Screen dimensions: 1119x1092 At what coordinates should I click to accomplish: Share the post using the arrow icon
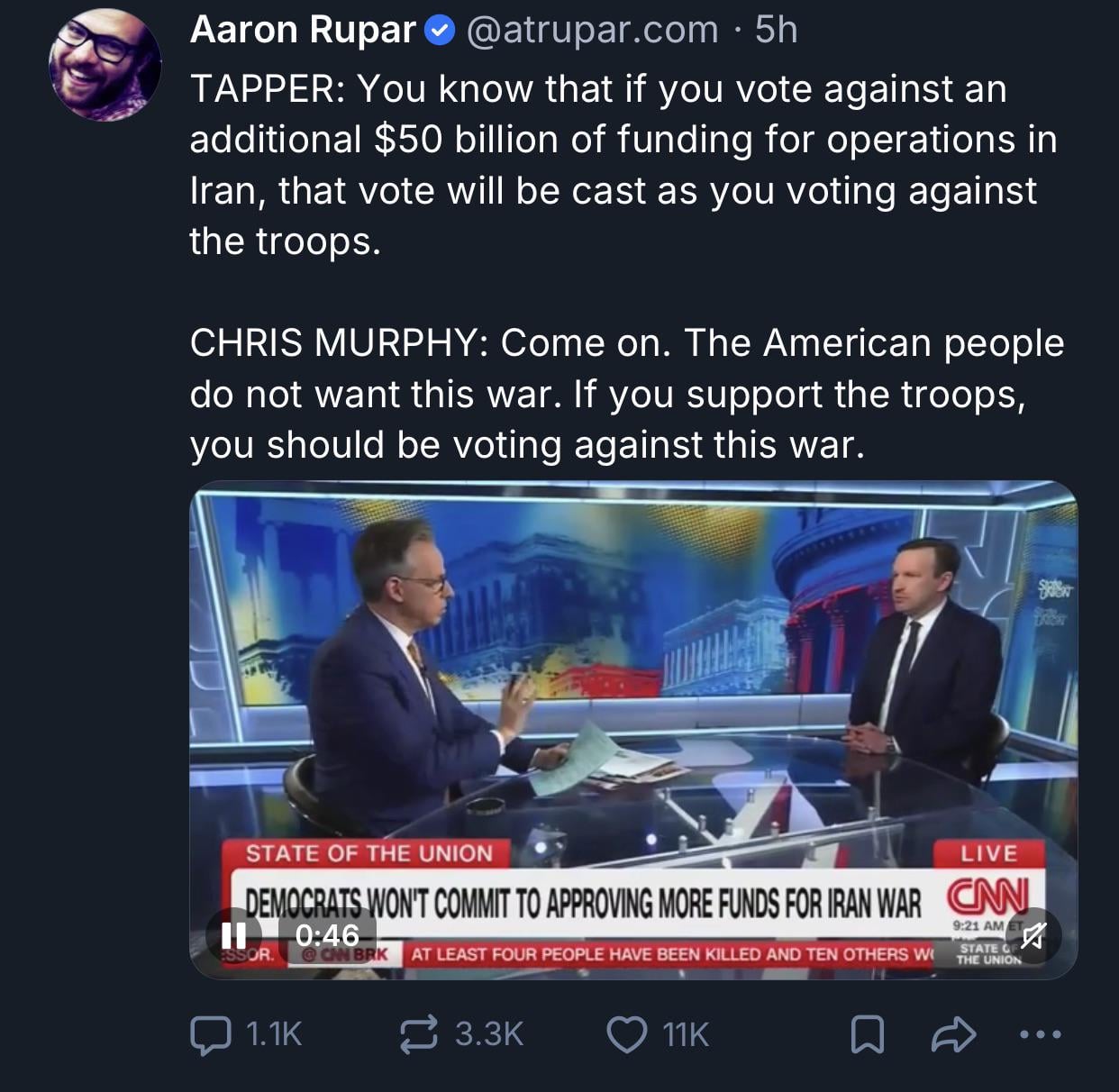click(x=953, y=1034)
